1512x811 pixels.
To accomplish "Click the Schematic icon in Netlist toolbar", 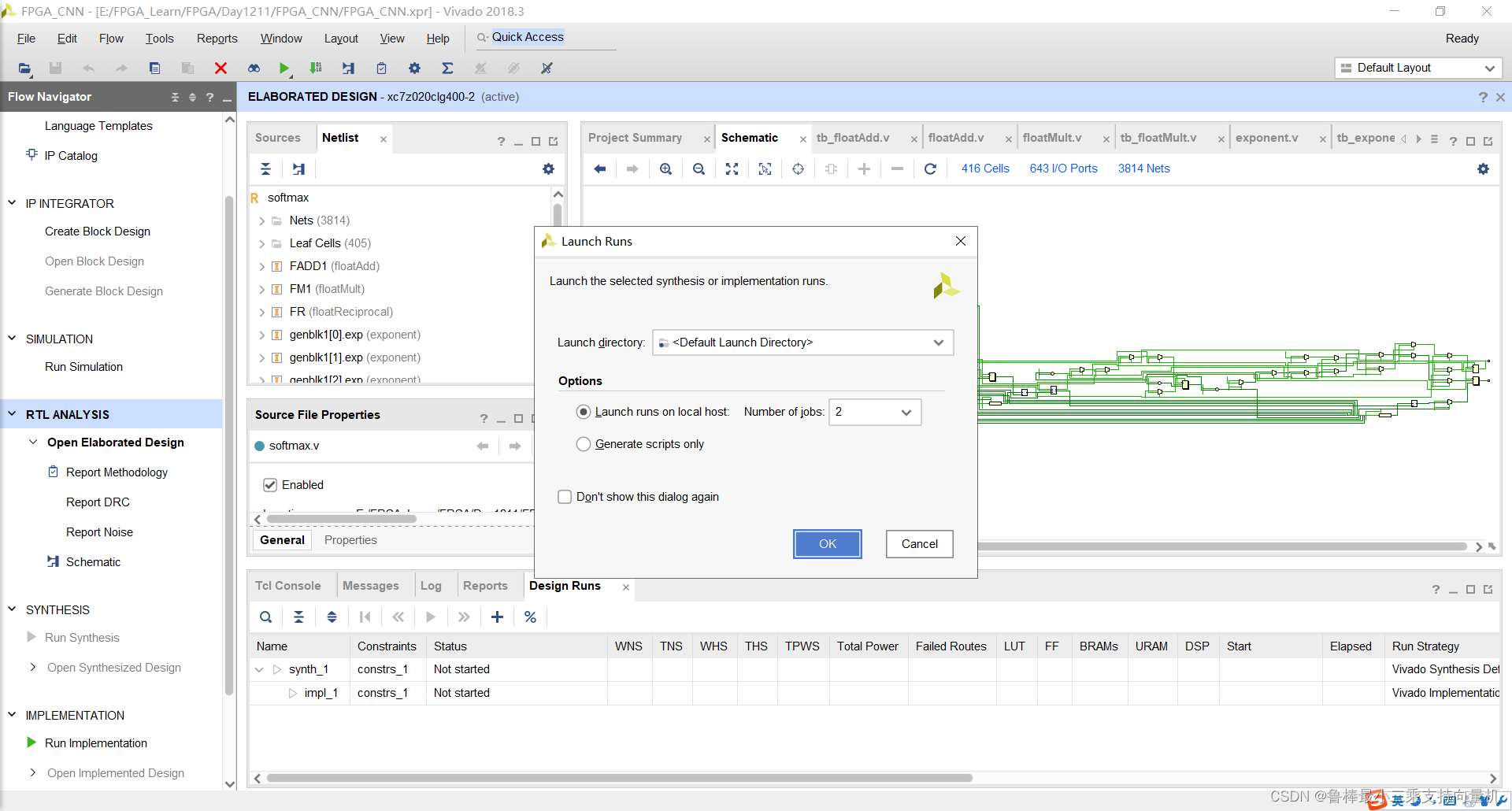I will (298, 168).
